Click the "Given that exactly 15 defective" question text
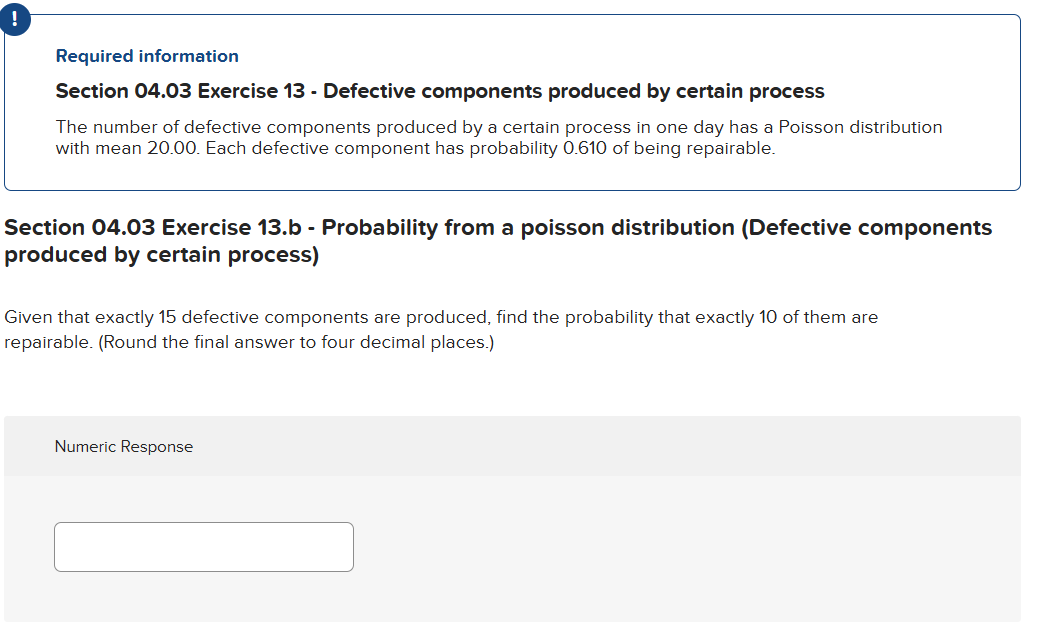The image size is (1037, 639). tap(441, 318)
